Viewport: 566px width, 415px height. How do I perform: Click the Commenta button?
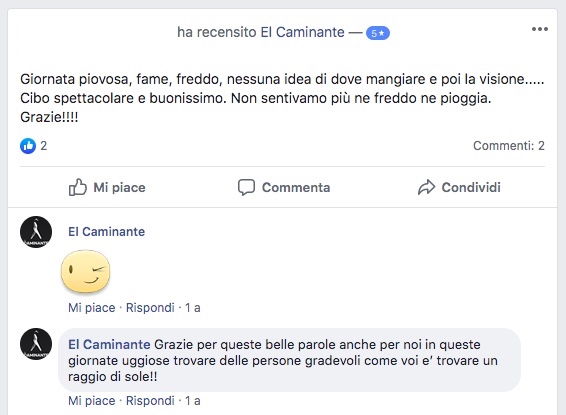284,187
